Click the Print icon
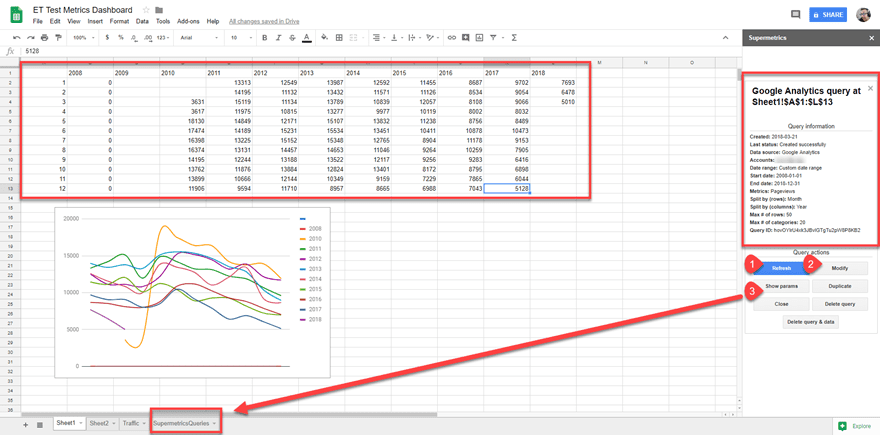 pyautogui.click(x=44, y=38)
